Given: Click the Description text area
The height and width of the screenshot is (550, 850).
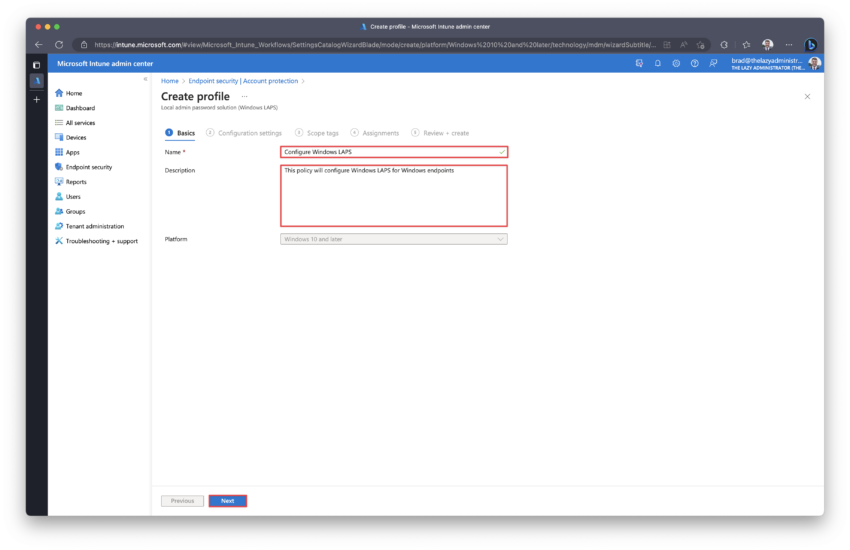Looking at the screenshot, I should pyautogui.click(x=394, y=196).
